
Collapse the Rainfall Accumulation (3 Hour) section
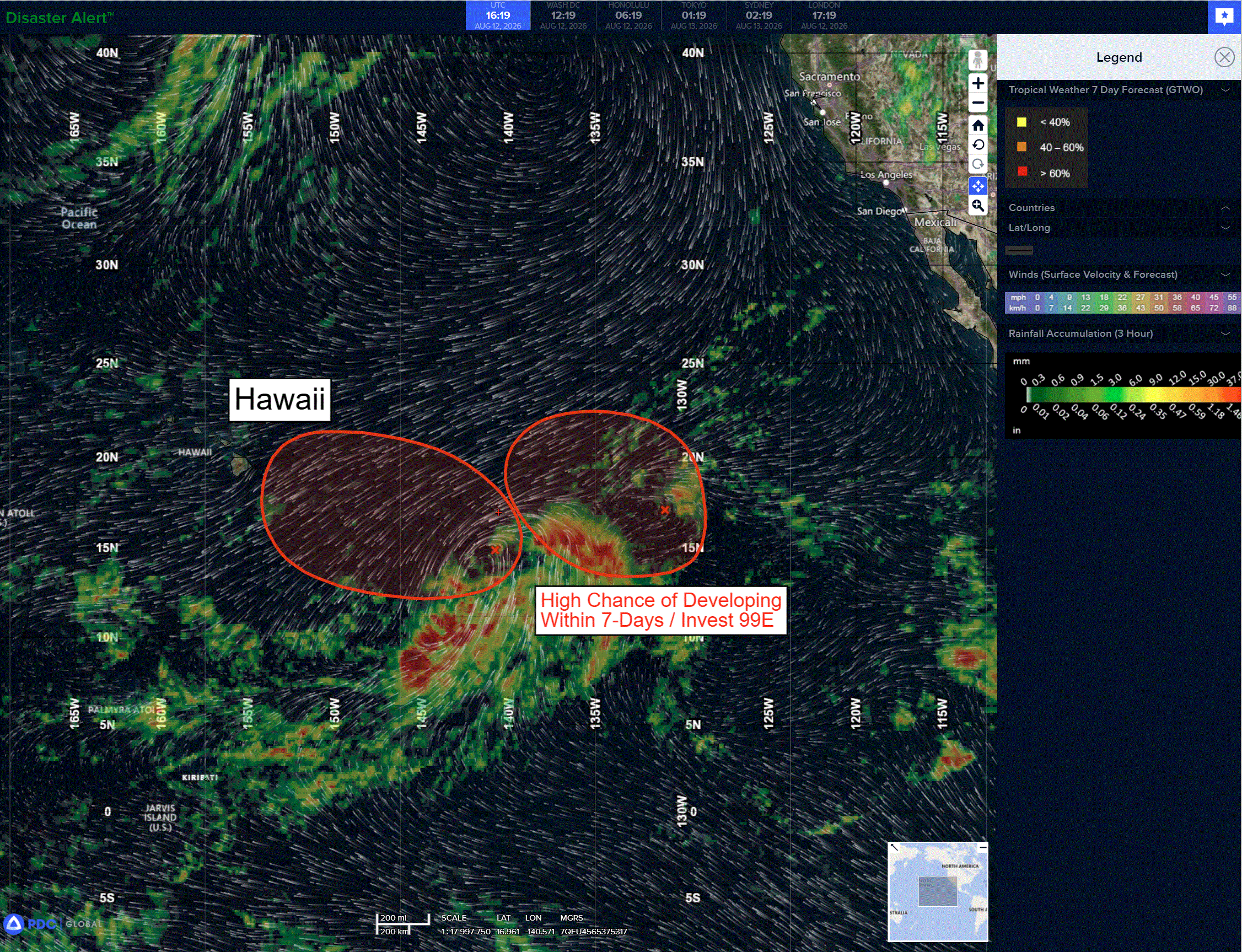[x=1225, y=334]
